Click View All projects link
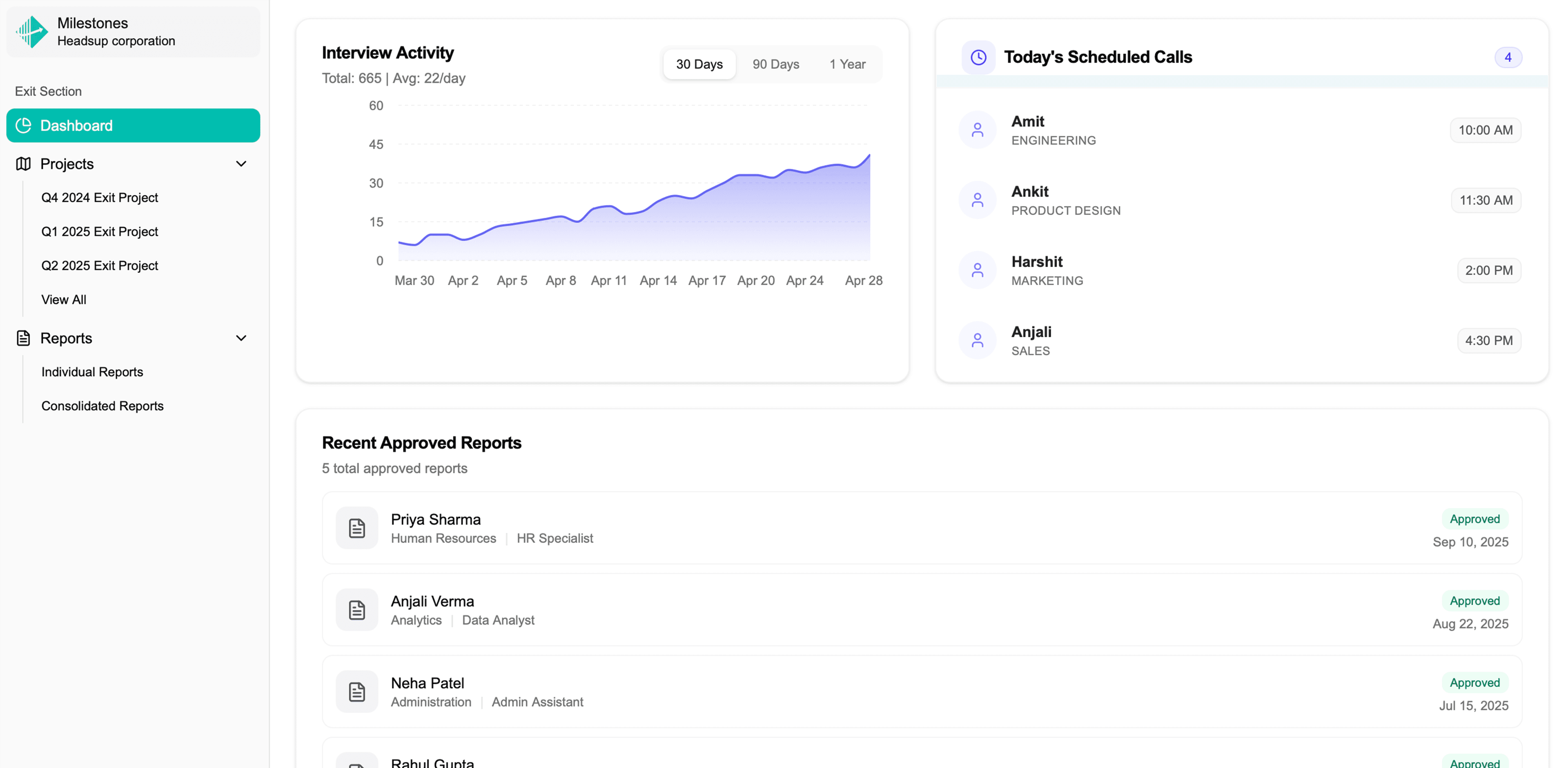1568x768 pixels. tap(64, 300)
